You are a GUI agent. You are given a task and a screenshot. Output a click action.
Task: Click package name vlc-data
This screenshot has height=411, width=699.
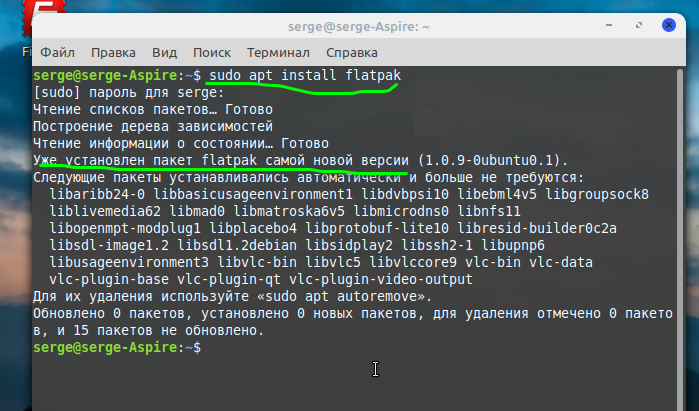click(x=561, y=262)
